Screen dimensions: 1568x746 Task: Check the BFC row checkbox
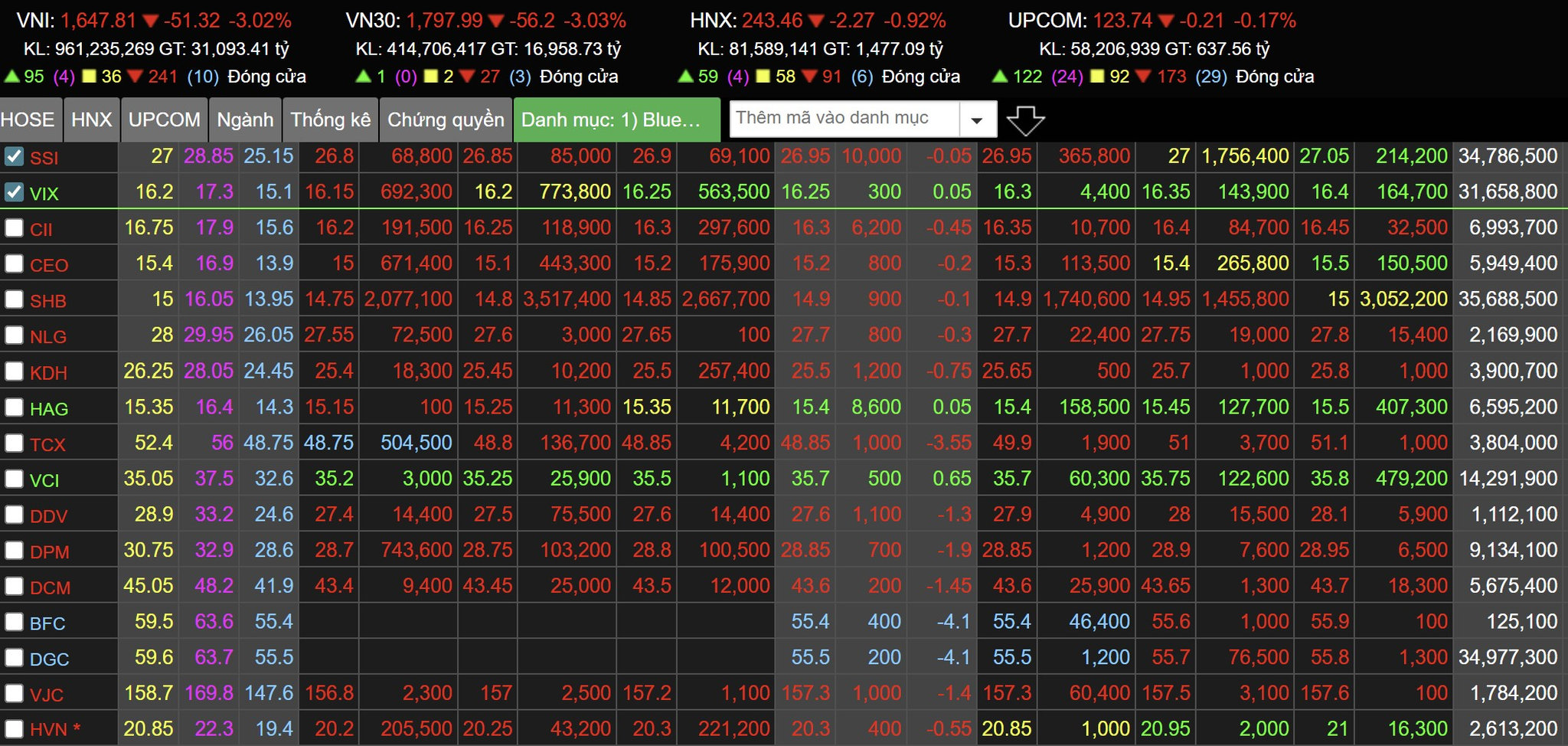[x=14, y=622]
